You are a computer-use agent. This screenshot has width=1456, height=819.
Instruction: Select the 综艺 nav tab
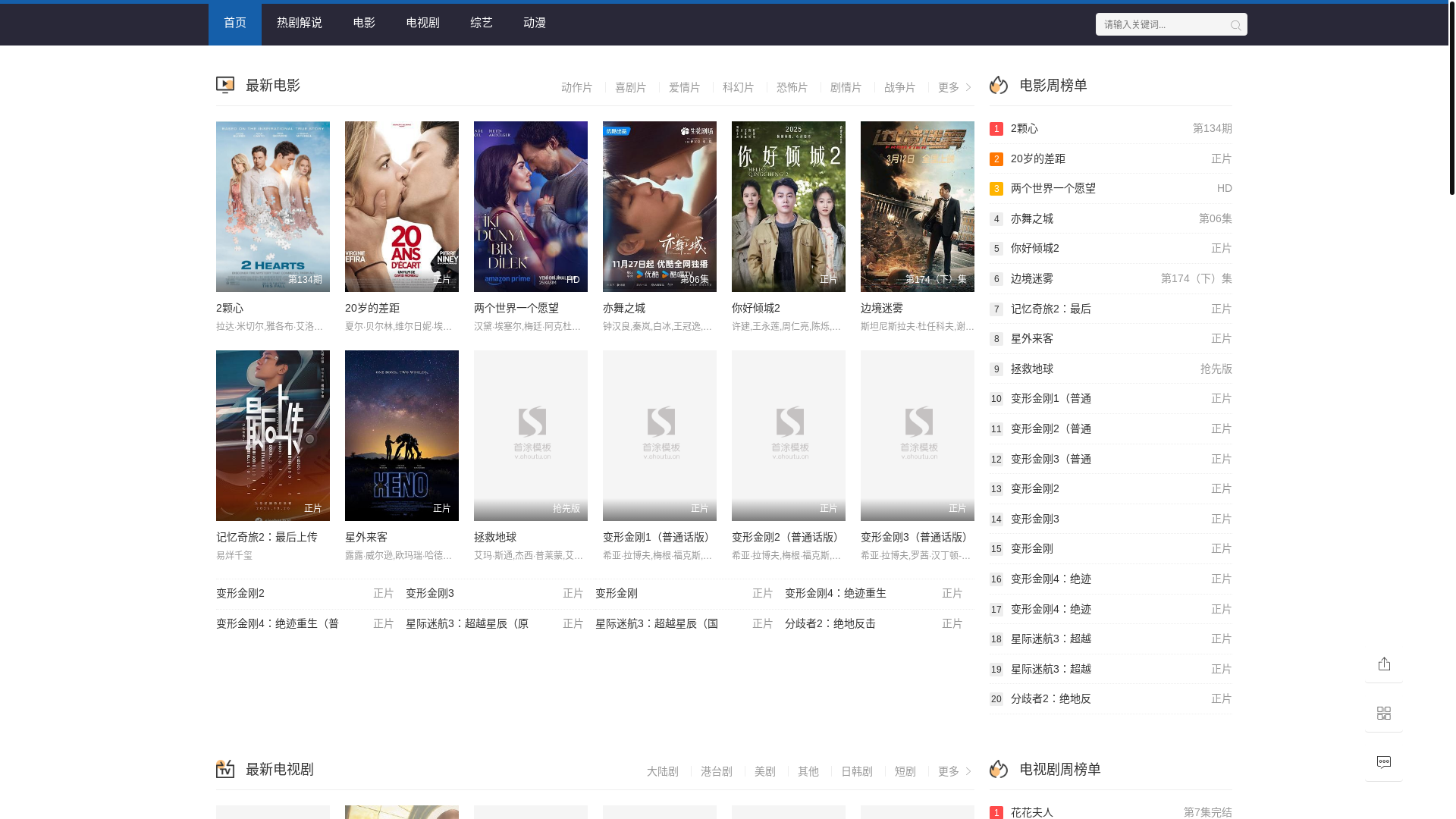(482, 24)
